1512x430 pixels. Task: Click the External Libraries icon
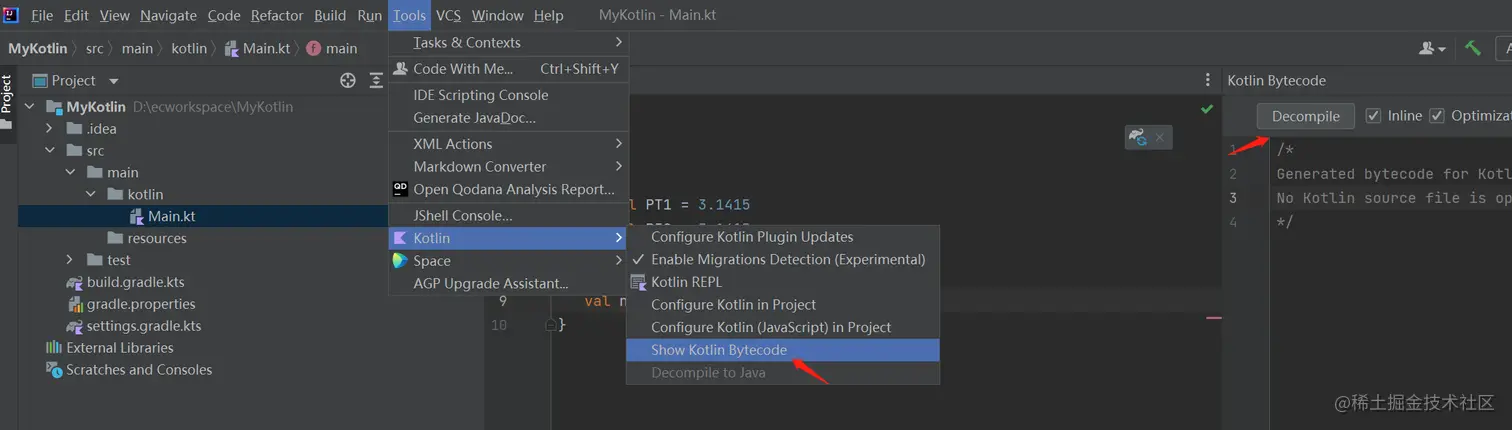pyautogui.click(x=54, y=348)
